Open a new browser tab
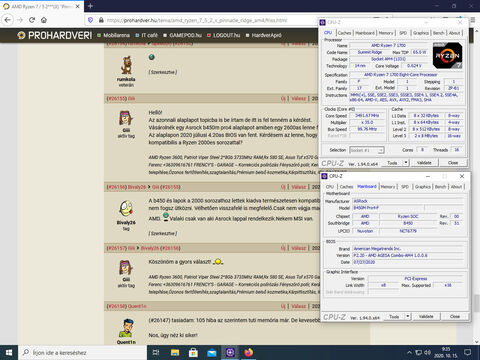Image resolution: width=480 pixels, height=360 pixels. [90, 6]
